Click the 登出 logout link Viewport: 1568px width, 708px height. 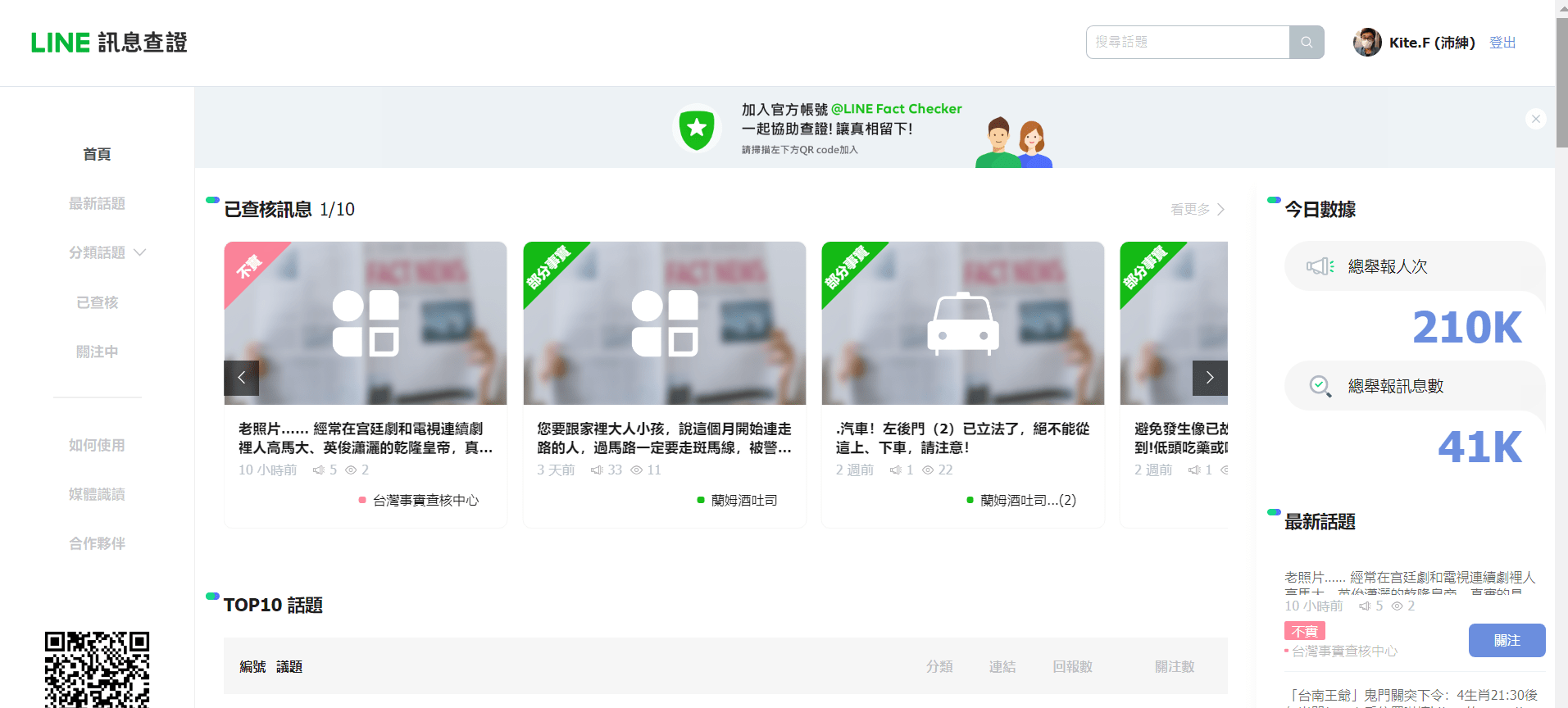click(1502, 43)
